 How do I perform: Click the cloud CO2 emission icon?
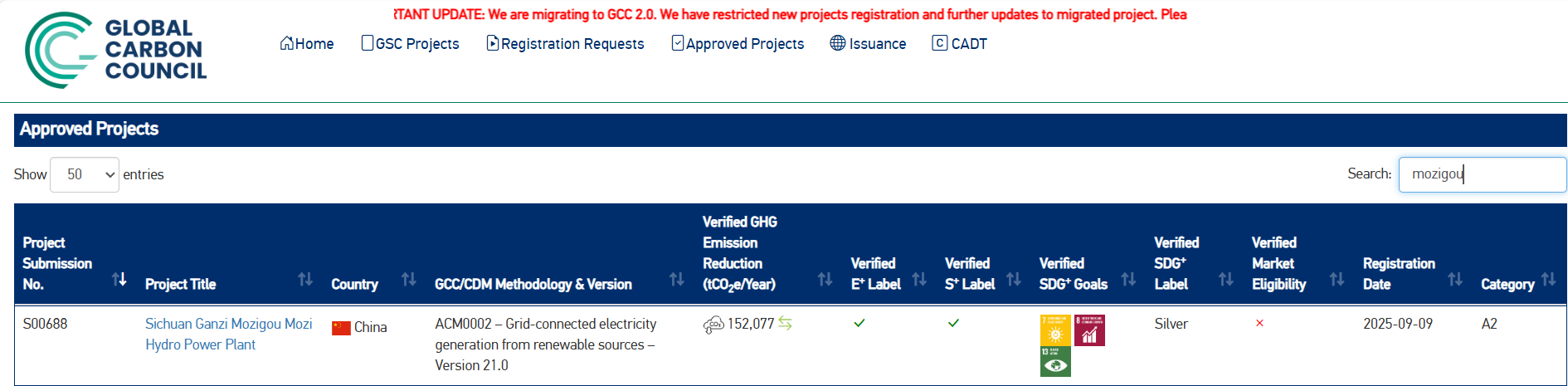[x=713, y=325]
